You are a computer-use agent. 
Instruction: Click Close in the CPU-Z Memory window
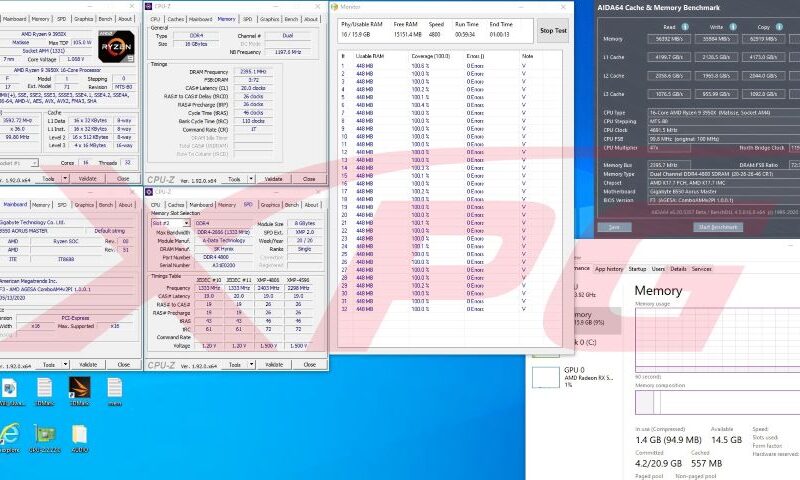[309, 179]
